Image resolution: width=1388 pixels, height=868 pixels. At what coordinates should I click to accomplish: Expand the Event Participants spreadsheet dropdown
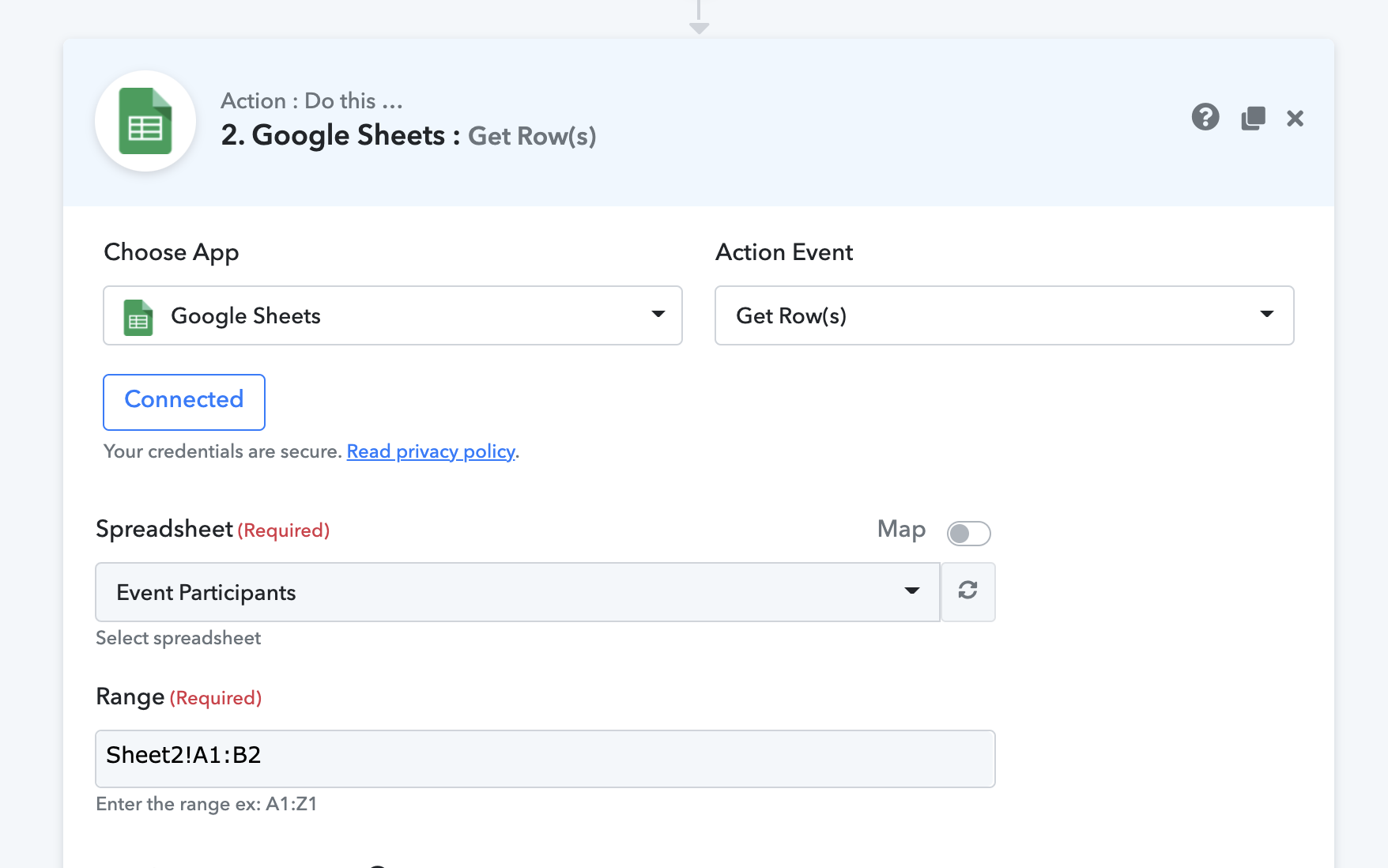tap(518, 592)
